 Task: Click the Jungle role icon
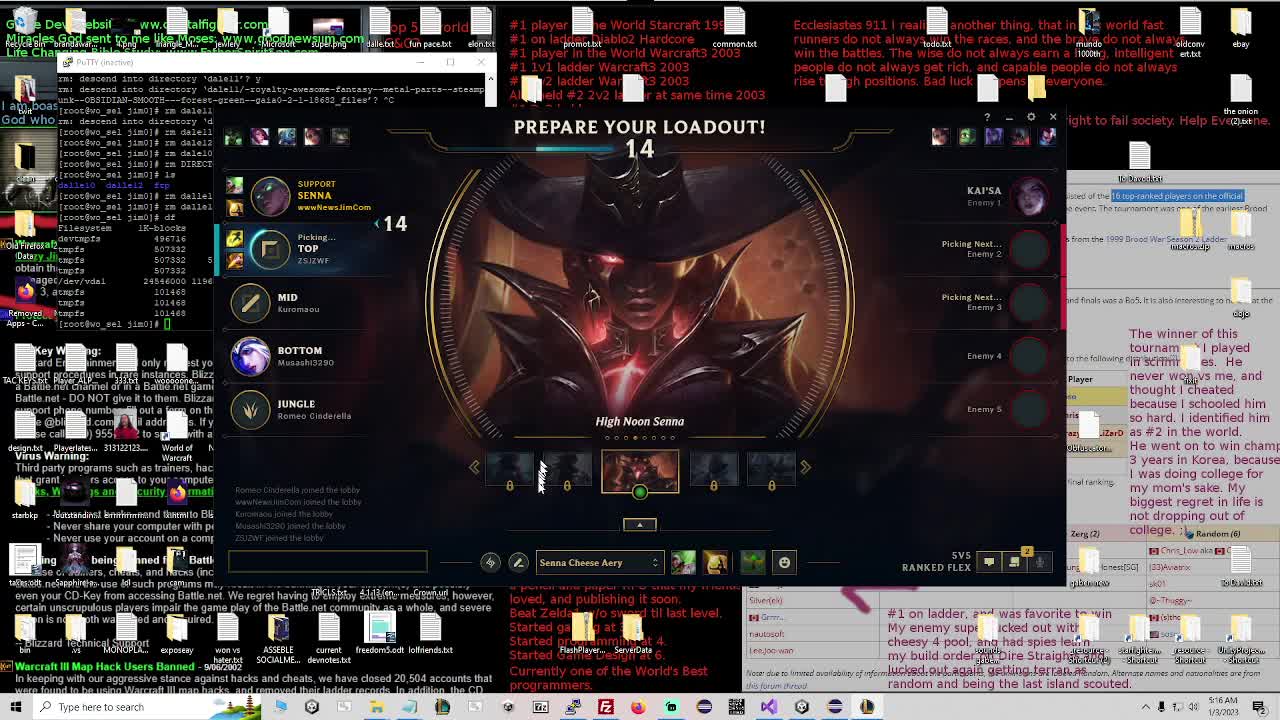(251, 409)
